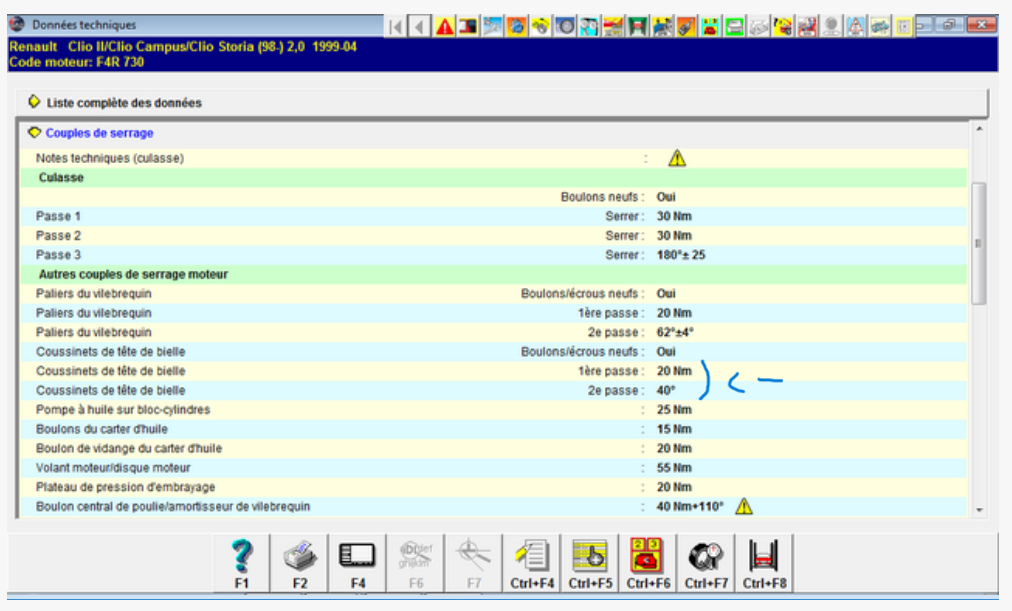Click the previous page arrow in toolbar
Screen dimensions: 1012x611
[x=420, y=26]
